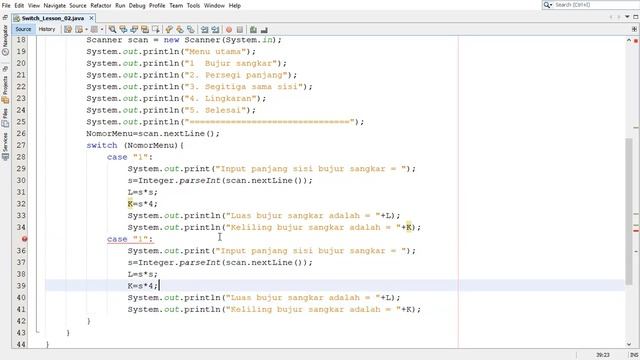
Task: Open Back history dropdown arrow
Action: [x=86, y=29]
